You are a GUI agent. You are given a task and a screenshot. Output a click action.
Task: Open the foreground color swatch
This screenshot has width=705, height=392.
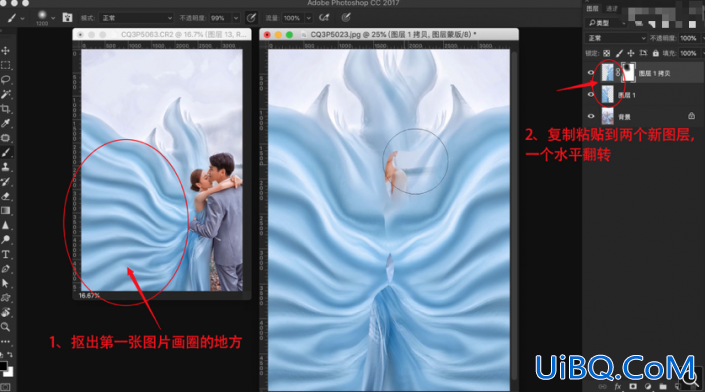coord(3,365)
